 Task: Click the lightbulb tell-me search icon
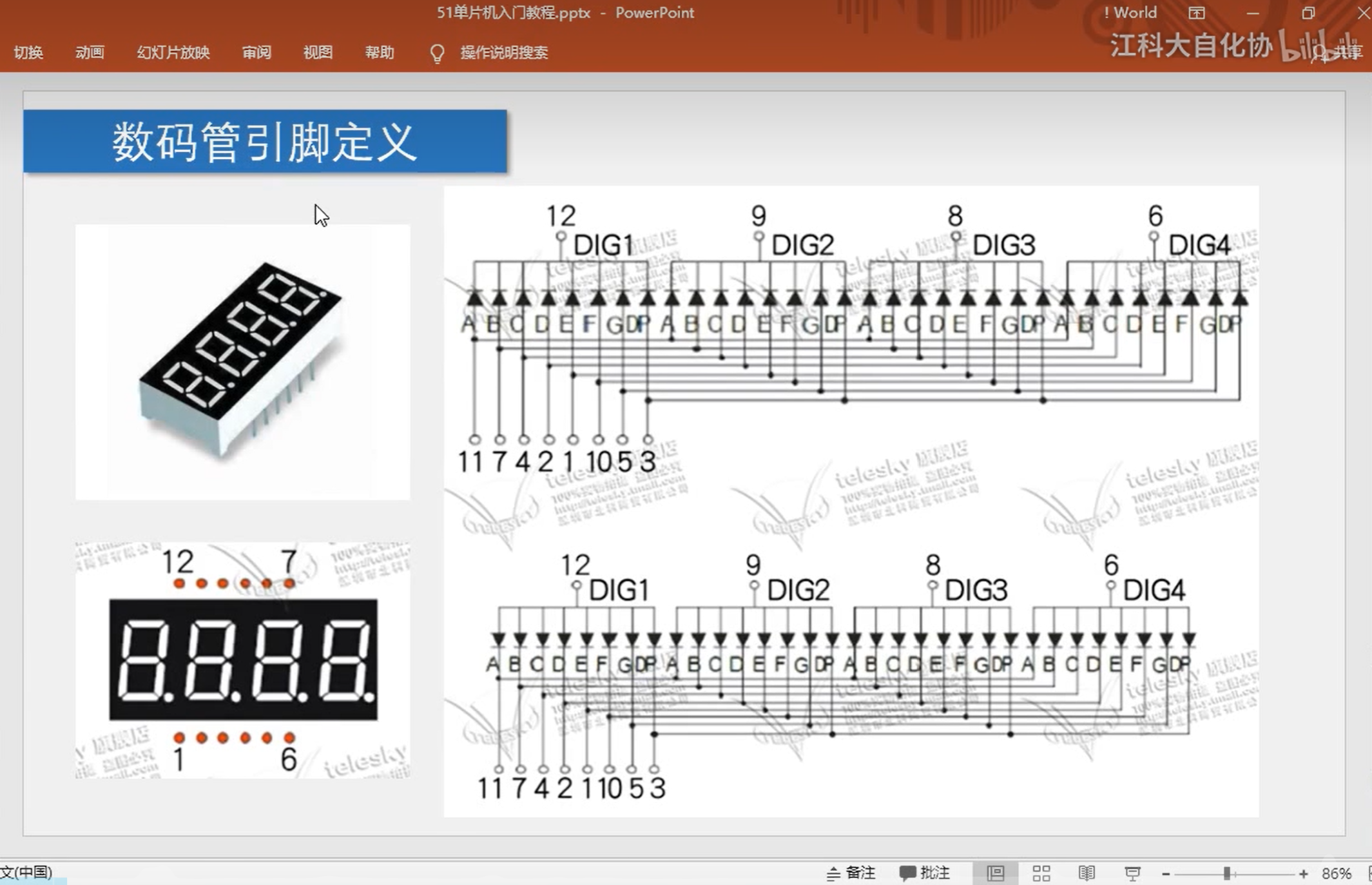coord(437,53)
